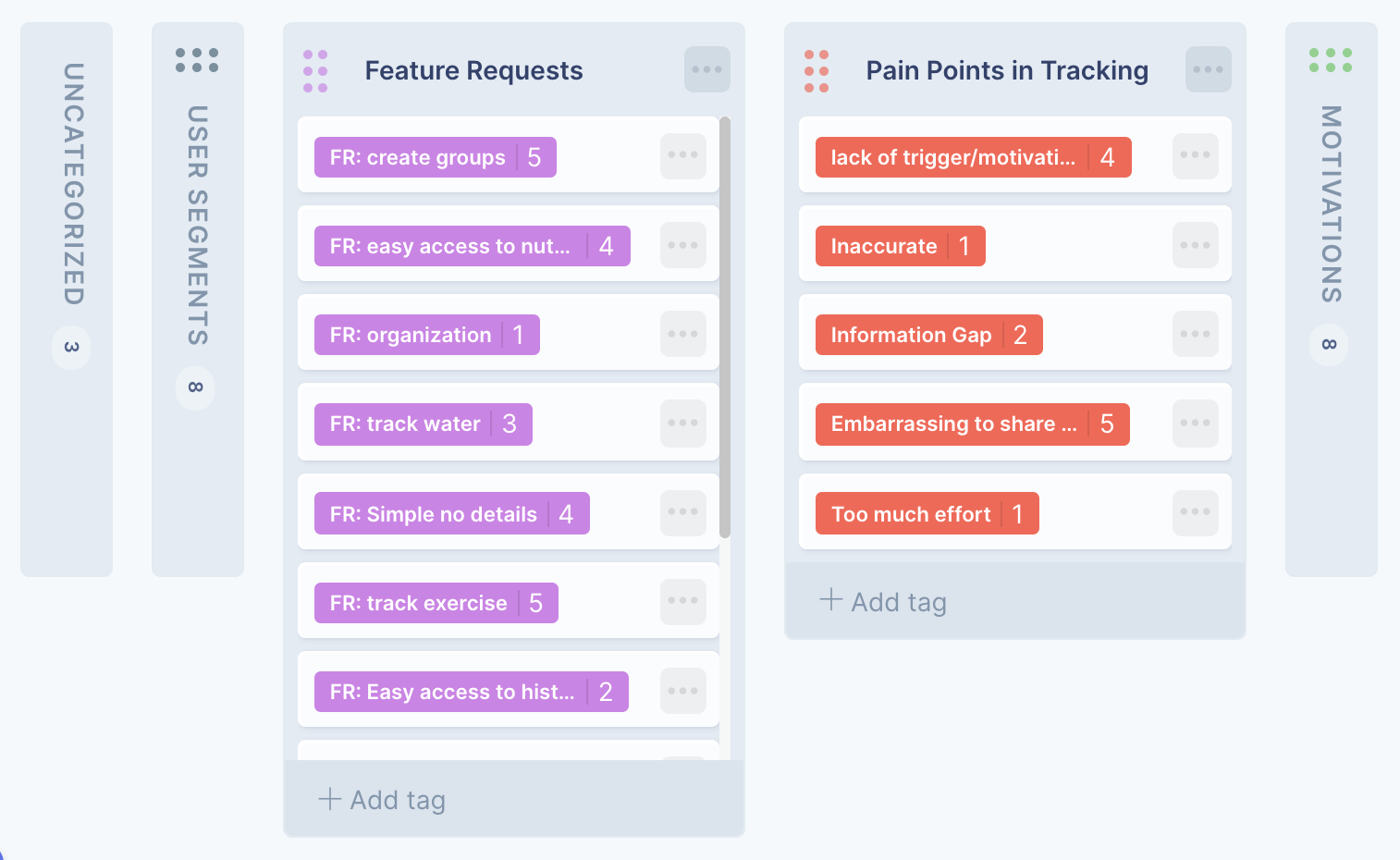This screenshot has width=1400, height=860.
Task: Expand the collapsed User Segments column
Action: [198, 300]
